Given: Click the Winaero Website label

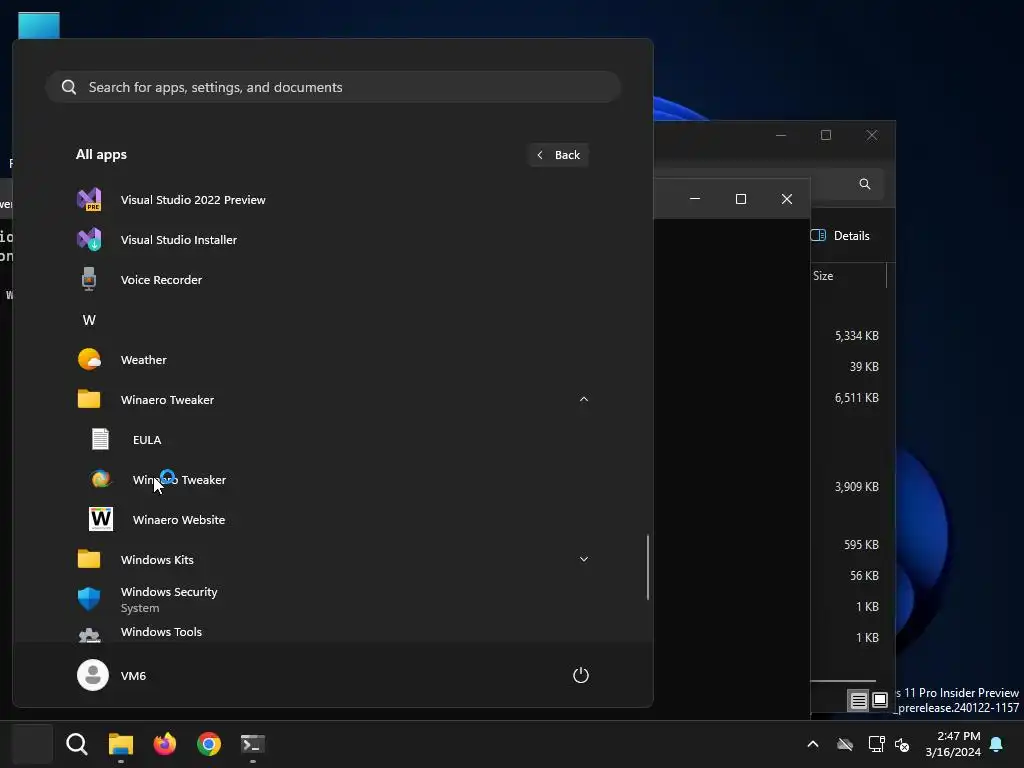Looking at the screenshot, I should point(179,520).
